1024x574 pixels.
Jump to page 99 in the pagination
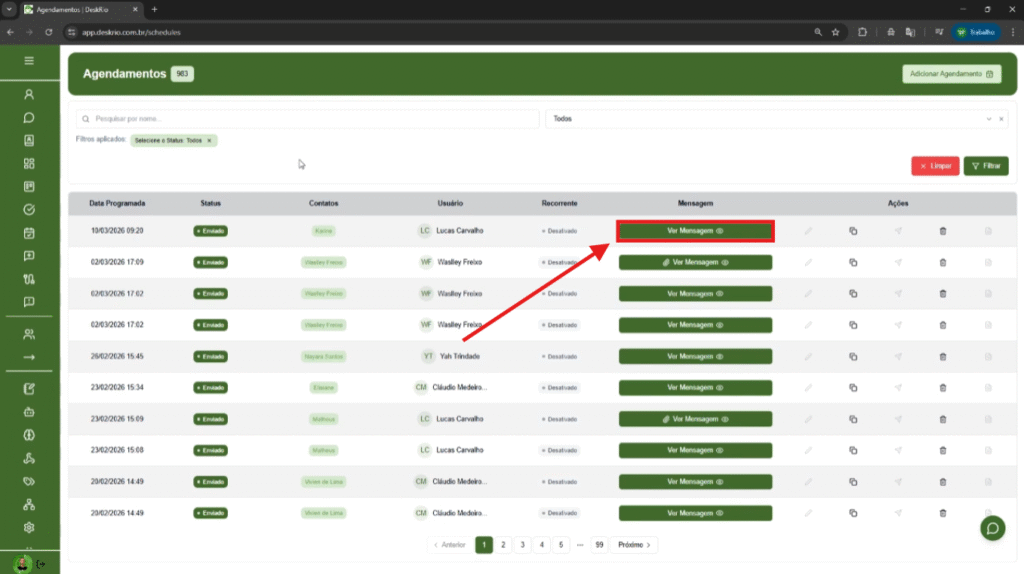click(x=599, y=545)
